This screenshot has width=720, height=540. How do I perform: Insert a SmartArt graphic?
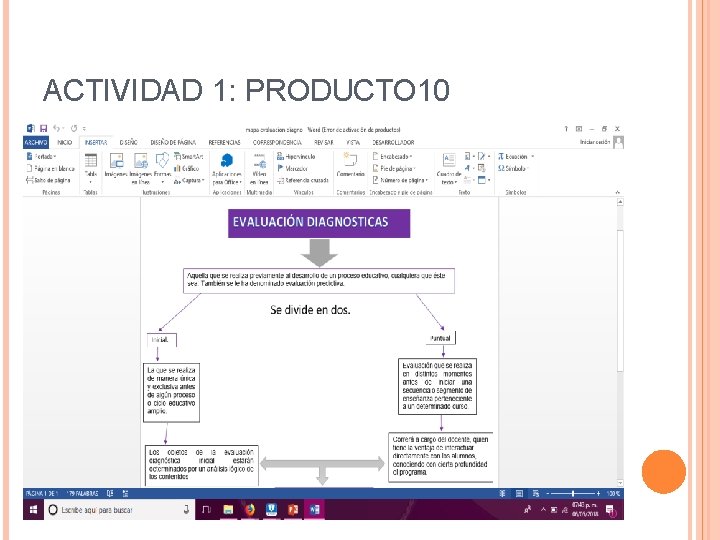189,157
